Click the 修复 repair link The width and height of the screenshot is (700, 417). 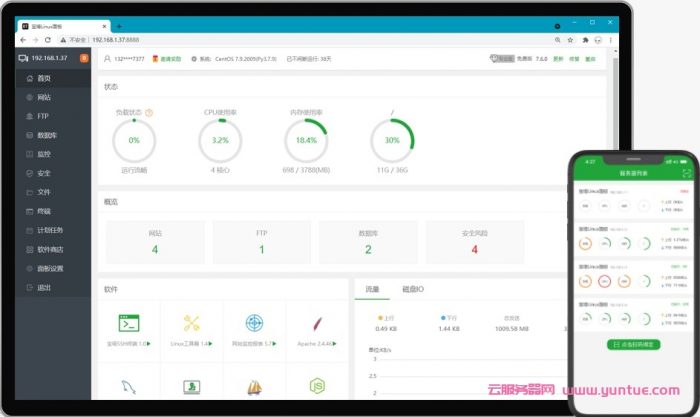click(574, 59)
